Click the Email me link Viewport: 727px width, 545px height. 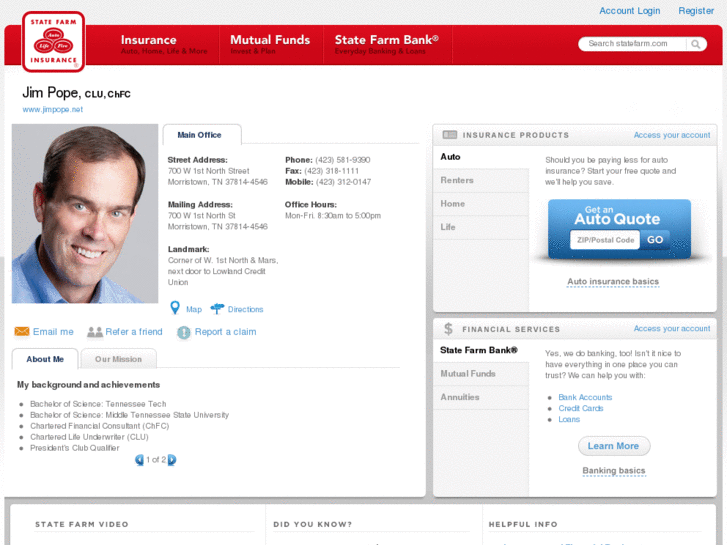[53, 332]
